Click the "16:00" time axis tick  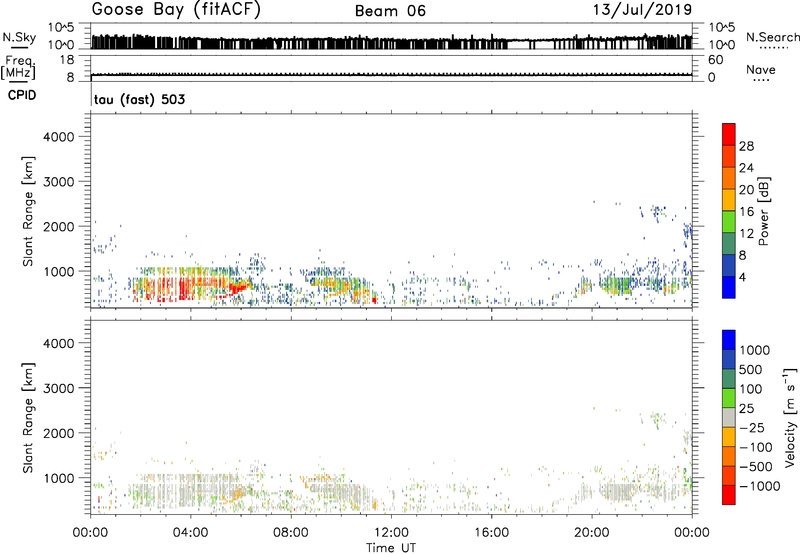tap(491, 533)
